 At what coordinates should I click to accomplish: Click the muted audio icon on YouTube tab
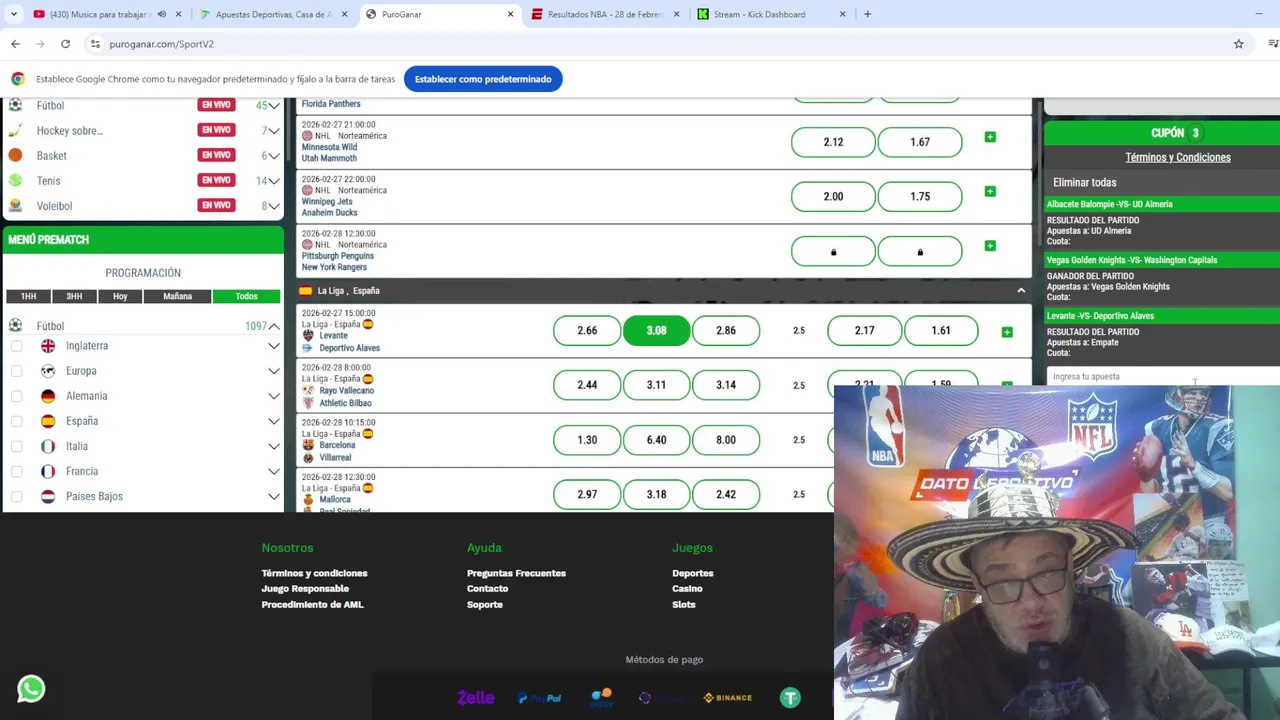[161, 14]
